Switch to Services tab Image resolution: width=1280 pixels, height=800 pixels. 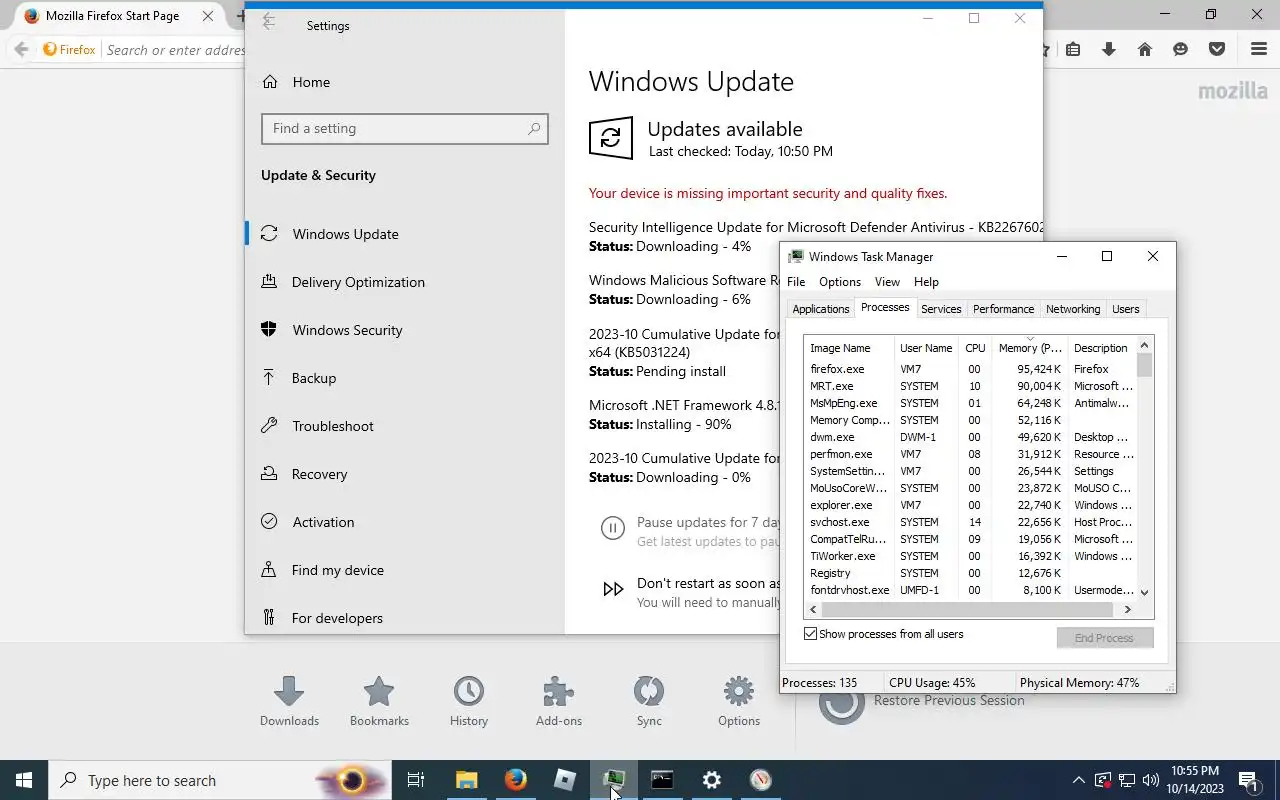[941, 309]
